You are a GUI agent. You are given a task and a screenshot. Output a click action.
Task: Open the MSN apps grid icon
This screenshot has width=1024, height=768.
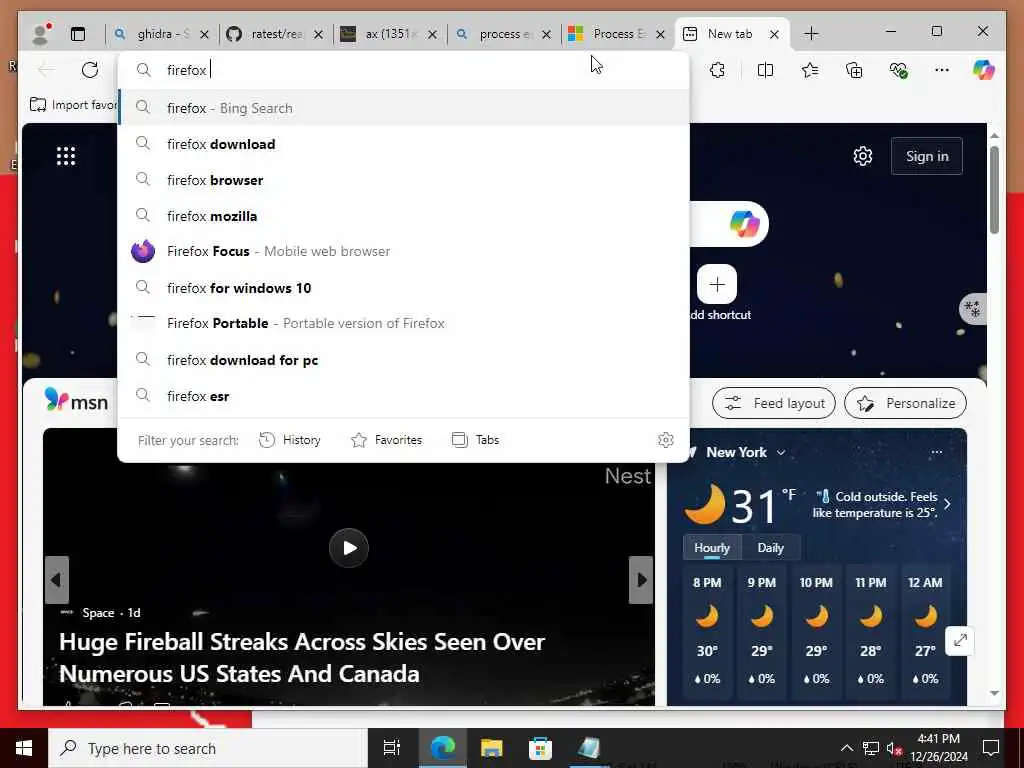pyautogui.click(x=66, y=156)
